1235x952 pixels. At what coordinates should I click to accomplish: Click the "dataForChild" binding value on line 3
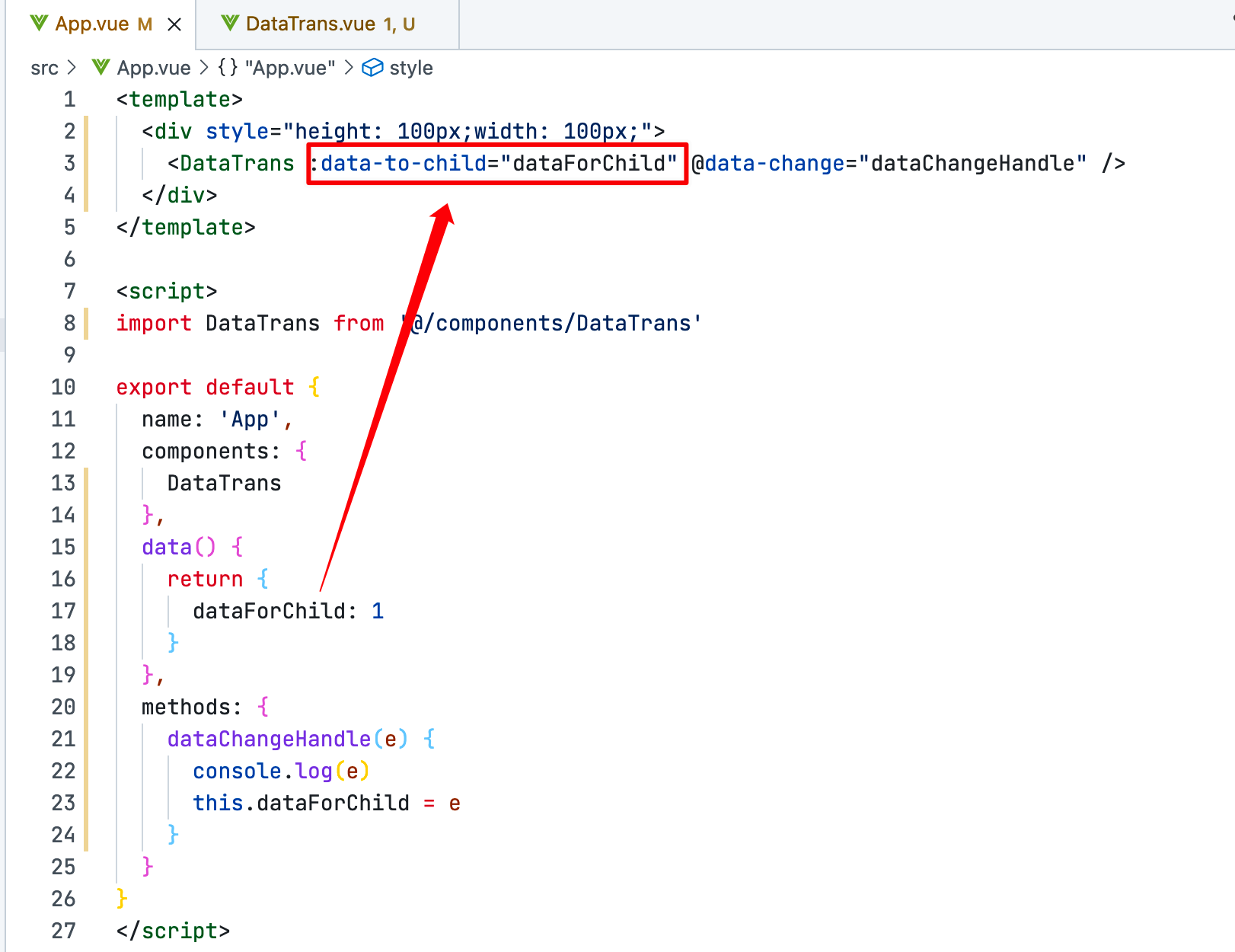click(589, 164)
